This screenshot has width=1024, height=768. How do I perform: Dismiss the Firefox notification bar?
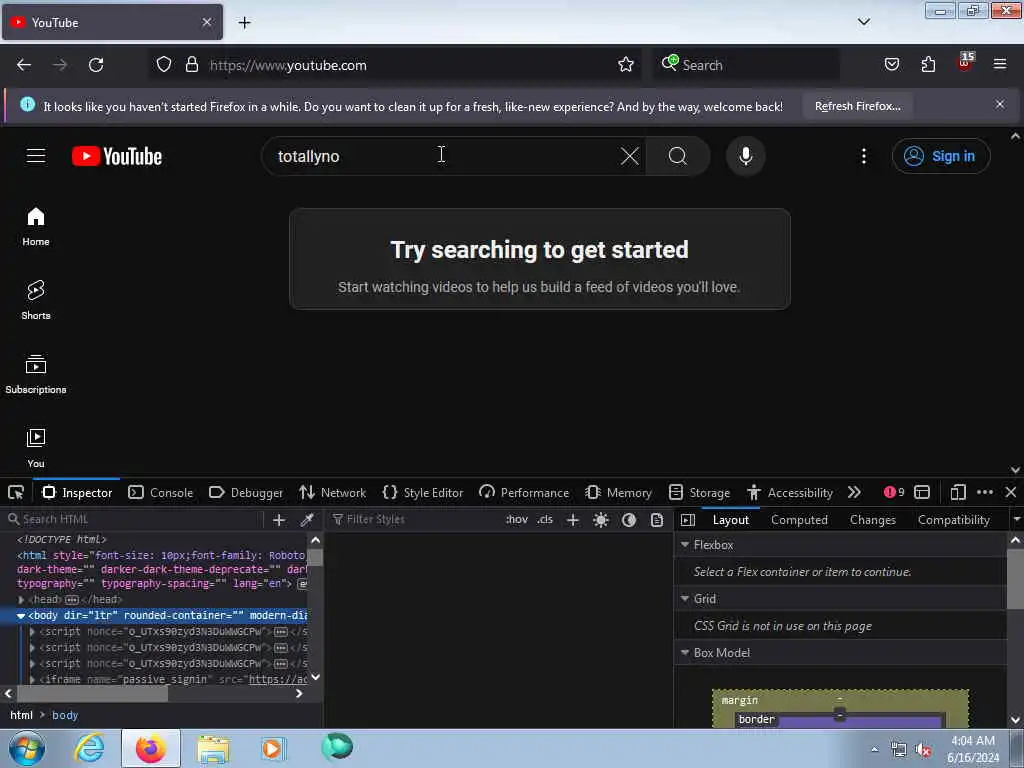(1000, 104)
